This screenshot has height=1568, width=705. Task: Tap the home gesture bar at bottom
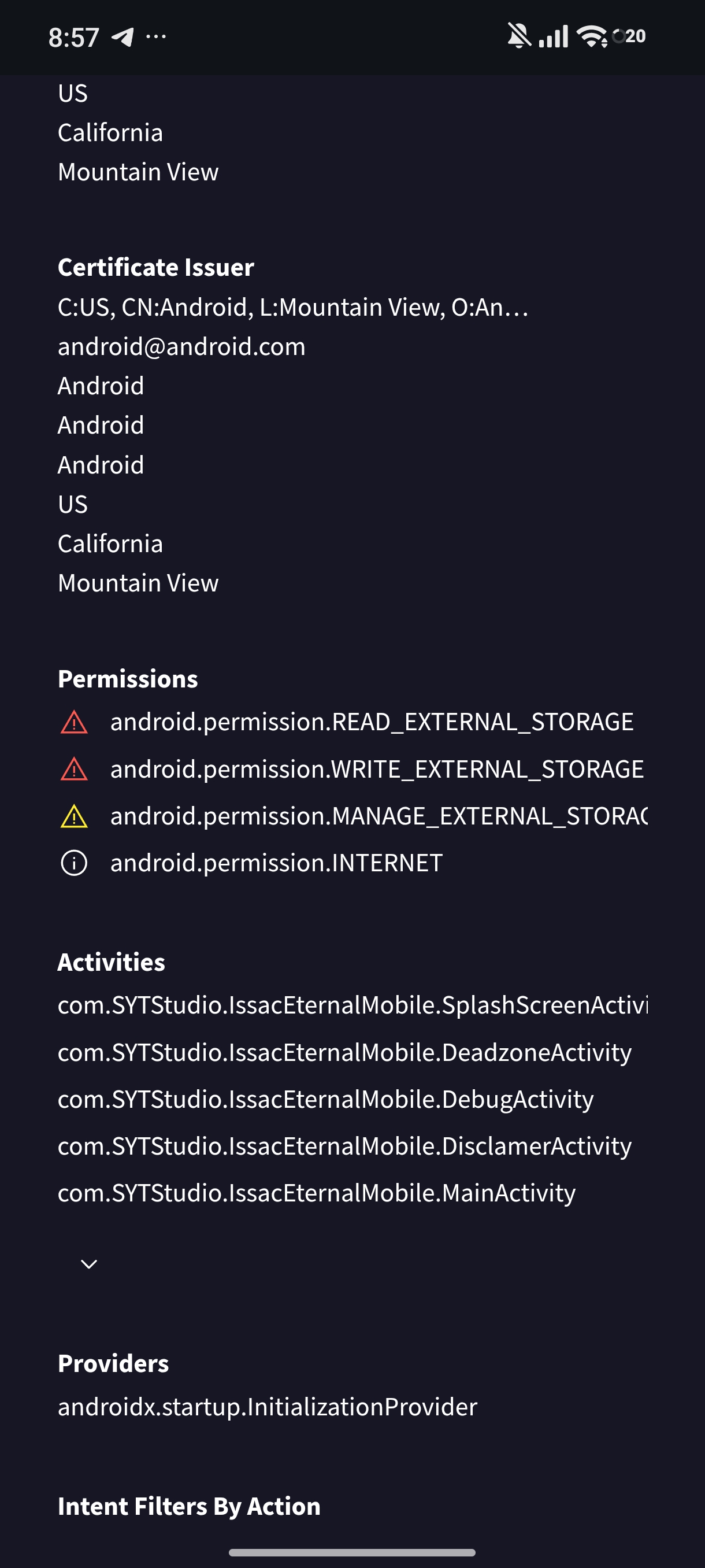[352, 1552]
